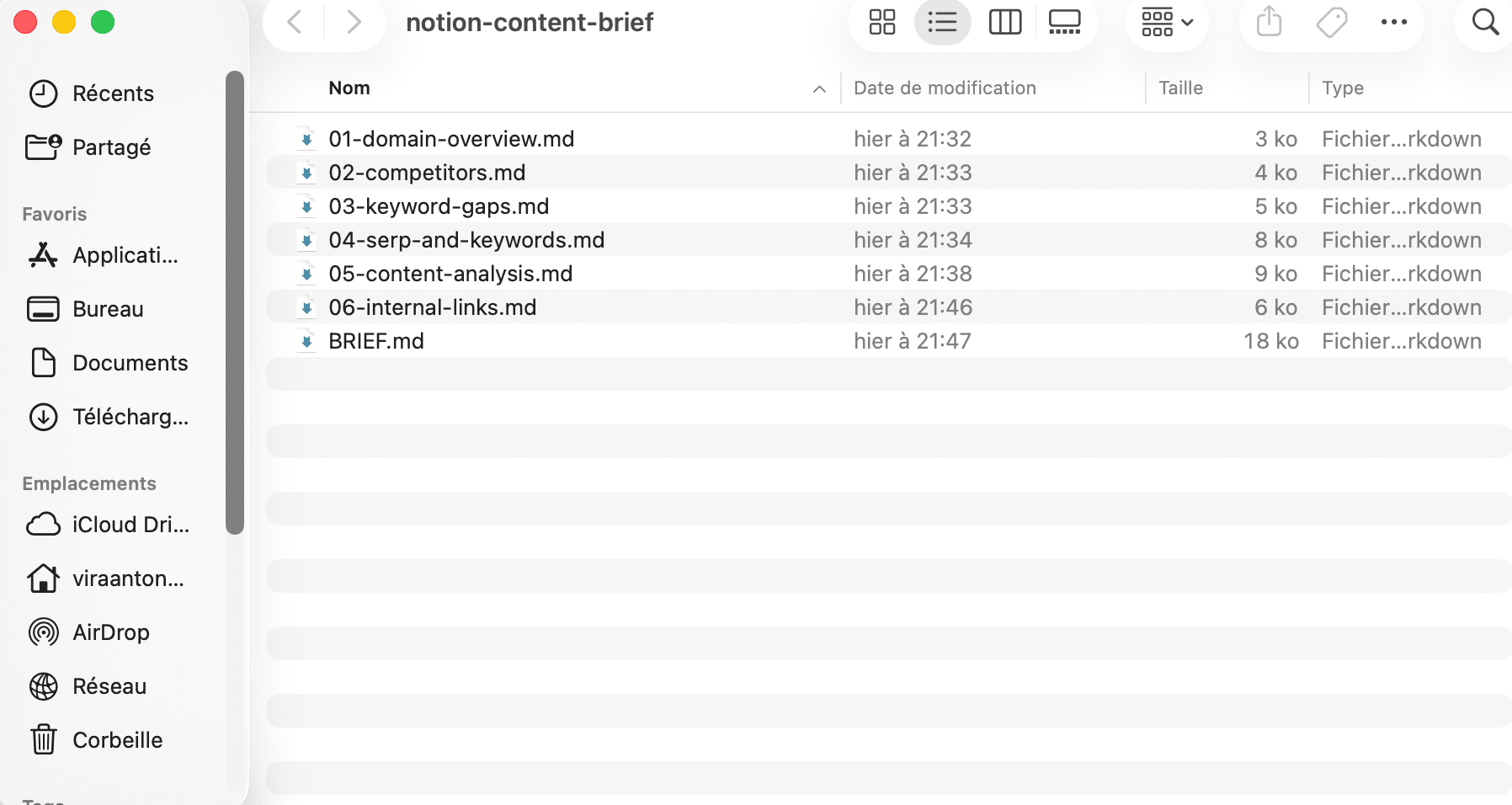Switch to icon grid view
This screenshot has height=805, width=1512.
[881, 23]
